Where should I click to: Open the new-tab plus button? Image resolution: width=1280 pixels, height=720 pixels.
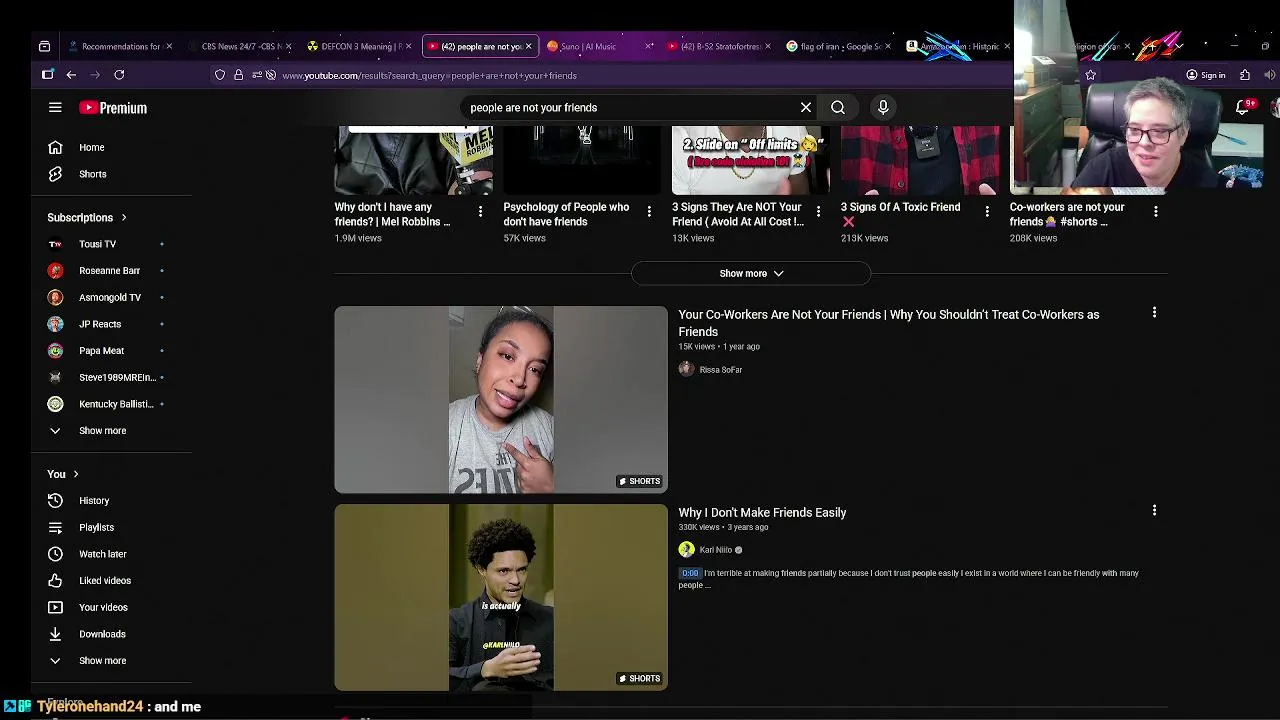[x=1153, y=46]
